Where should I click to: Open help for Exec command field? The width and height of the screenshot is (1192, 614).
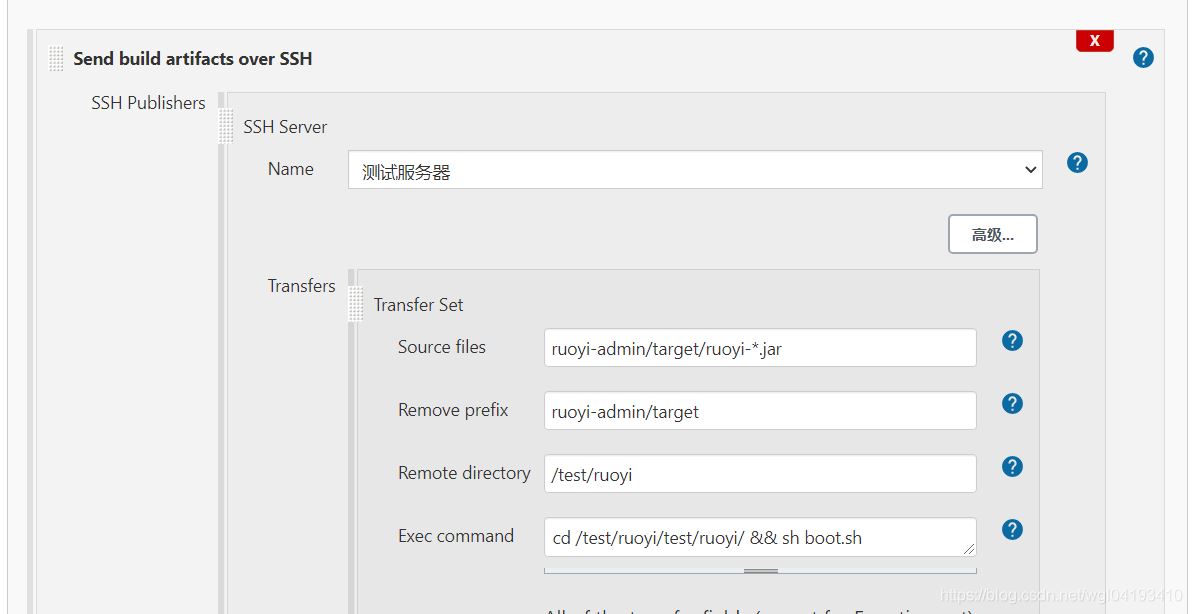(x=1012, y=530)
